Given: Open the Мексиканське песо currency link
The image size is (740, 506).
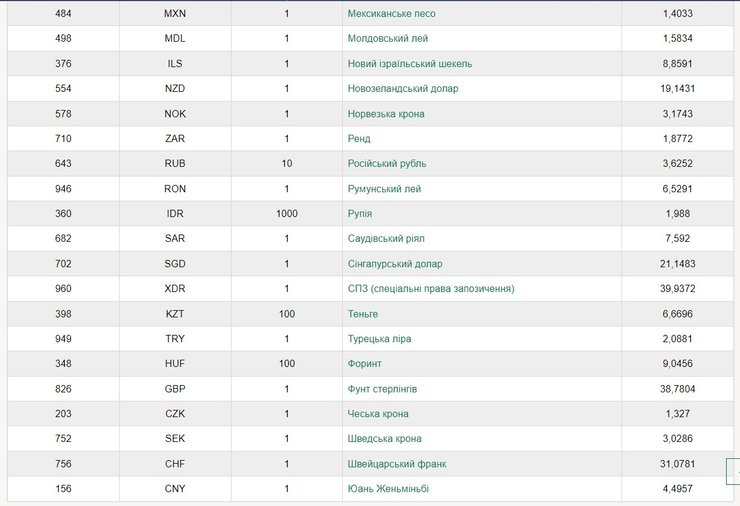Looking at the screenshot, I should coord(391,14).
